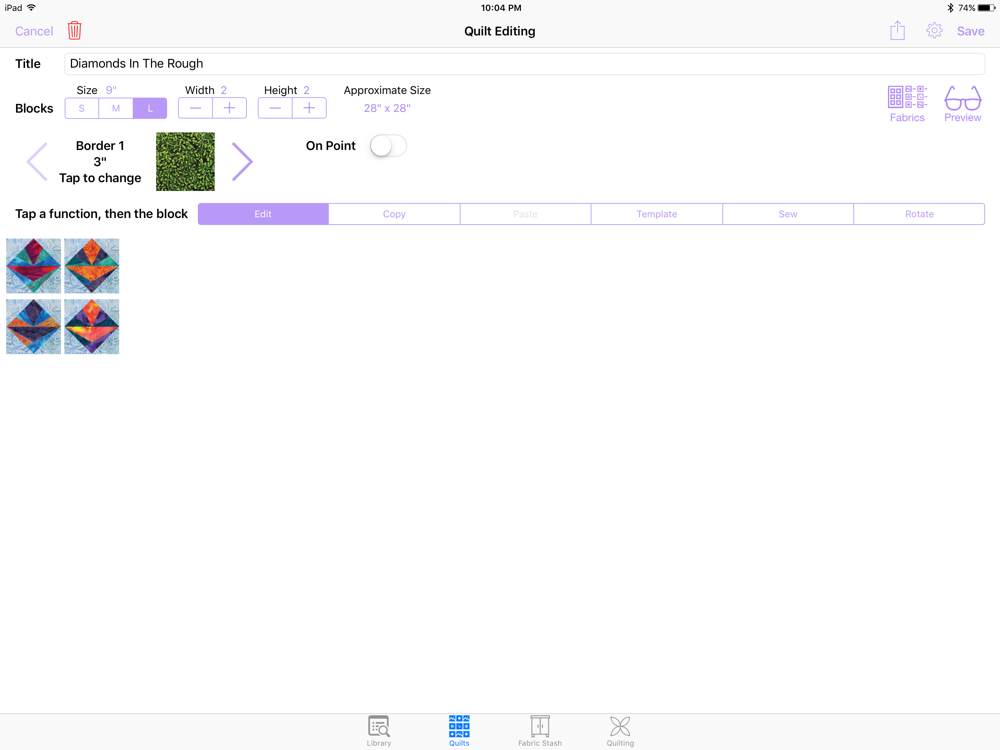Select the Copy function

(x=394, y=214)
